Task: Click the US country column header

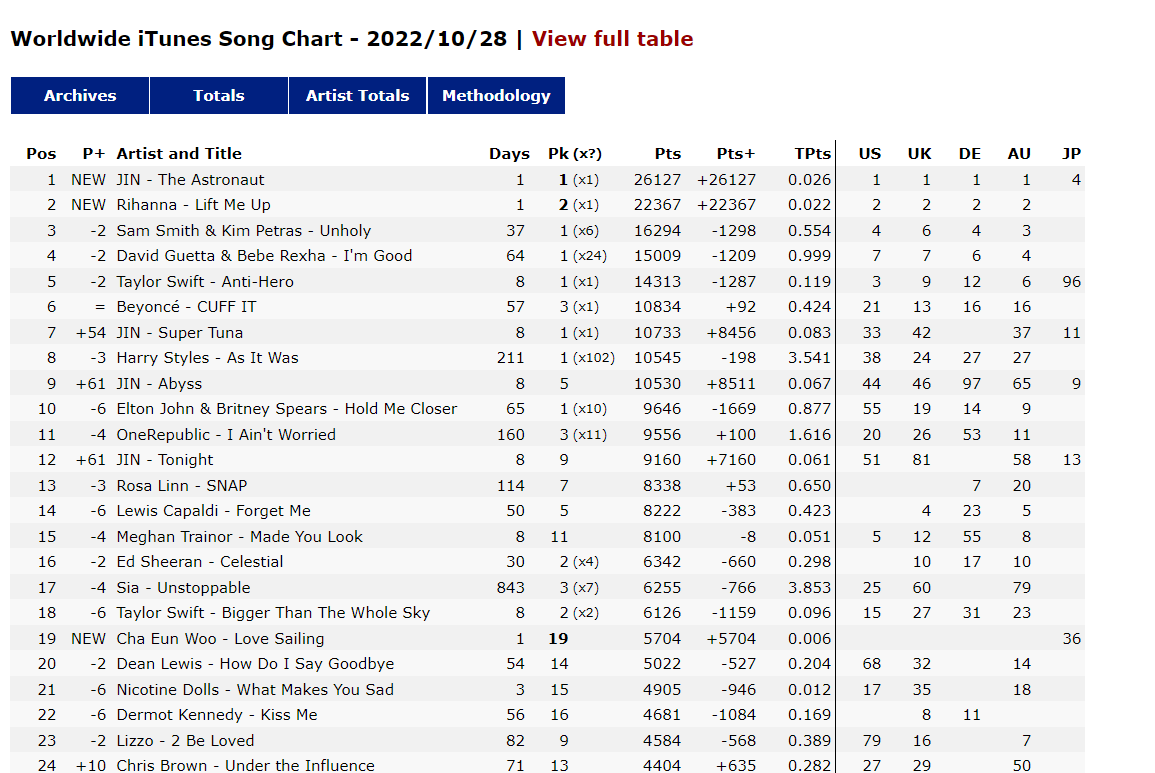Action: pyautogui.click(x=869, y=153)
